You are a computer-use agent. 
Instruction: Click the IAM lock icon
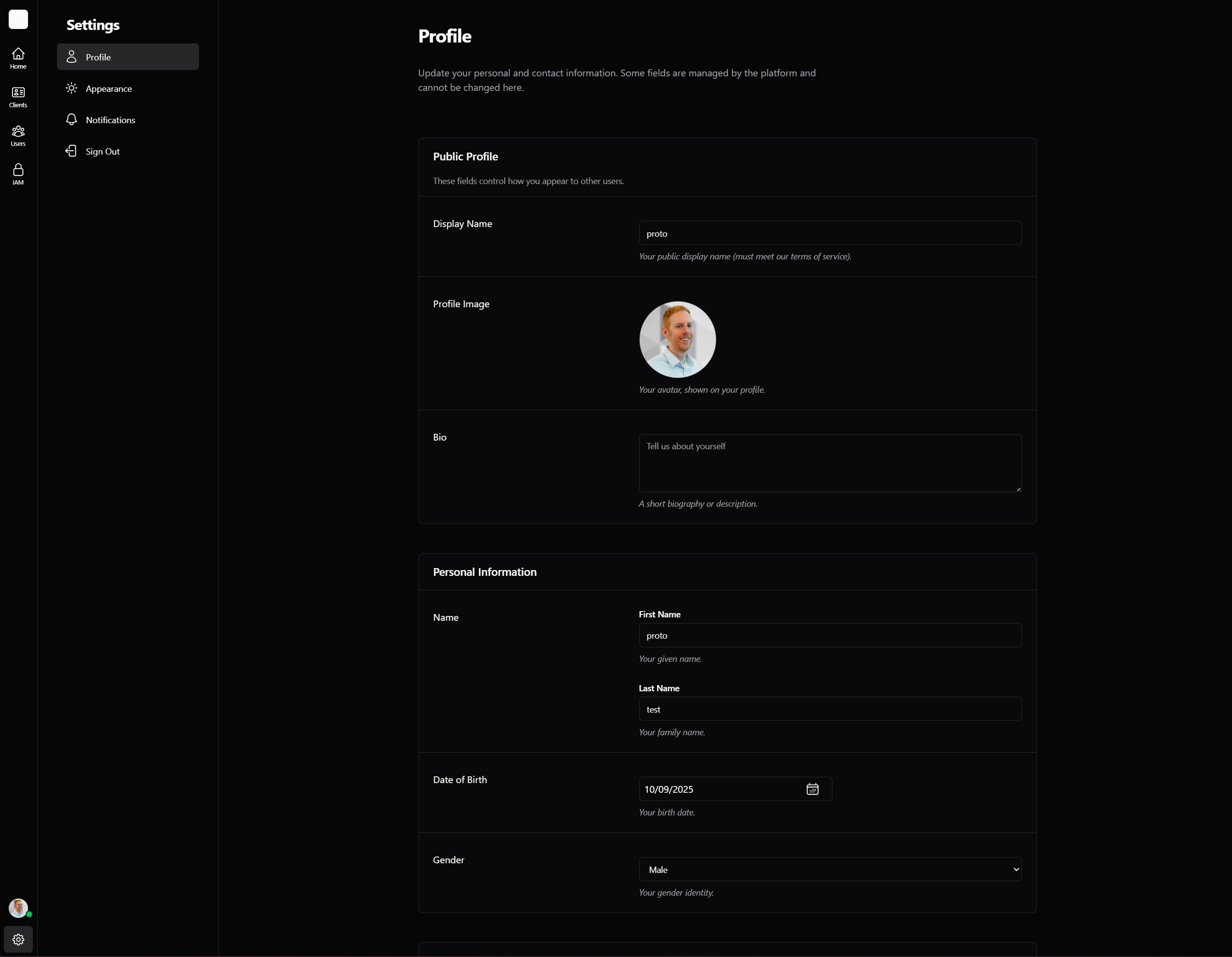tap(18, 174)
